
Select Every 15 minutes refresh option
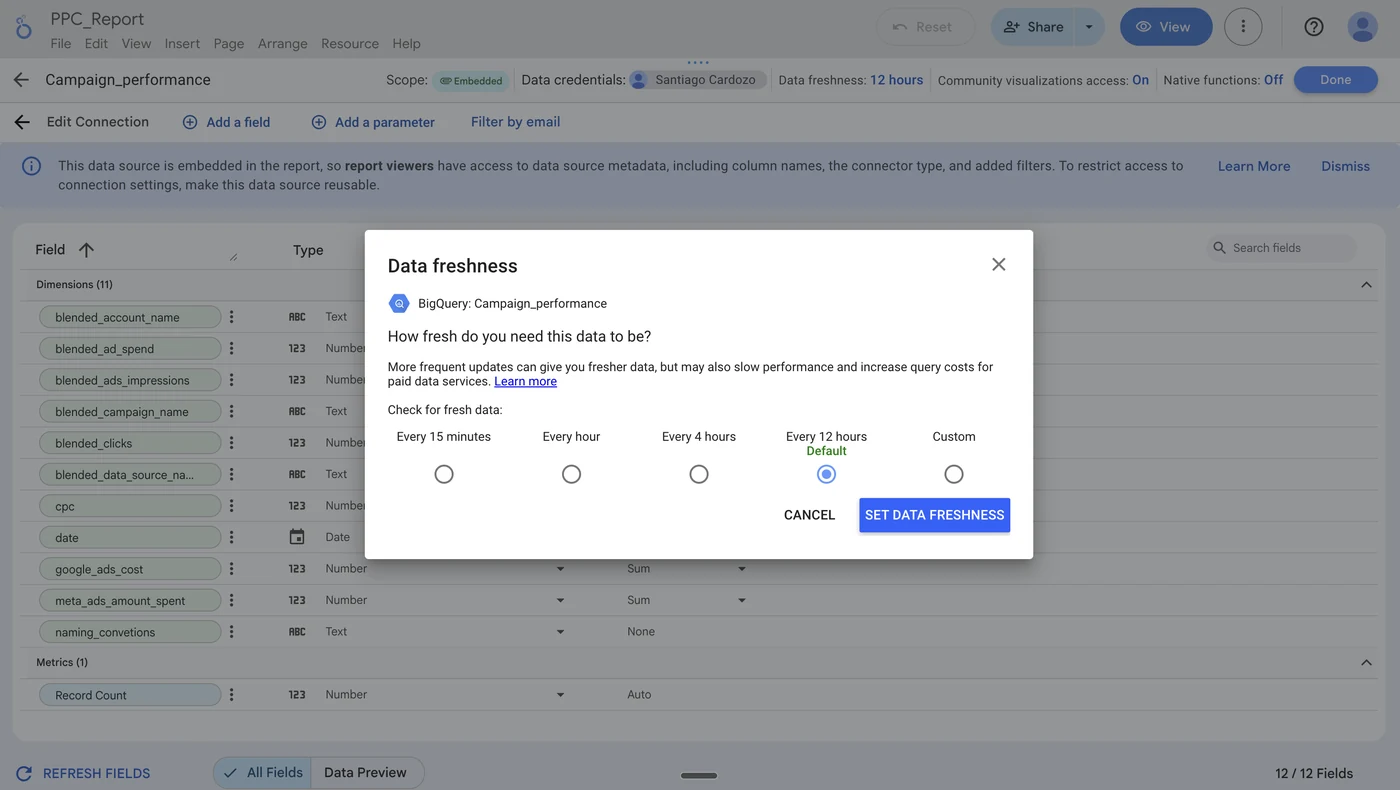pos(444,473)
